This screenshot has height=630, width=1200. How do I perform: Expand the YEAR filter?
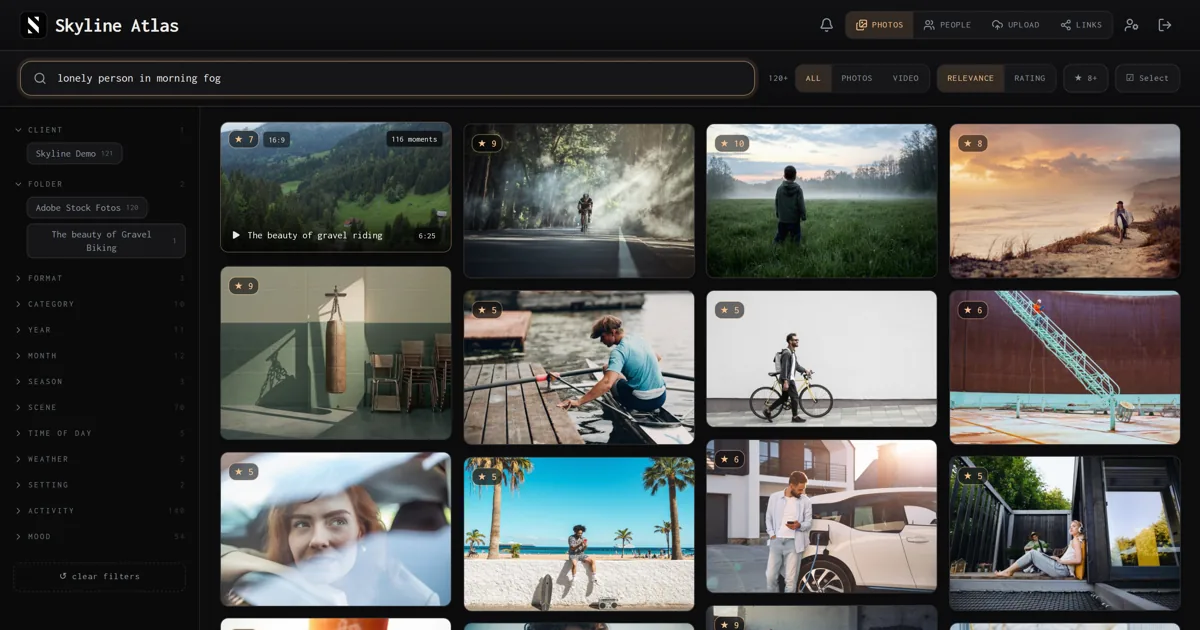100,330
